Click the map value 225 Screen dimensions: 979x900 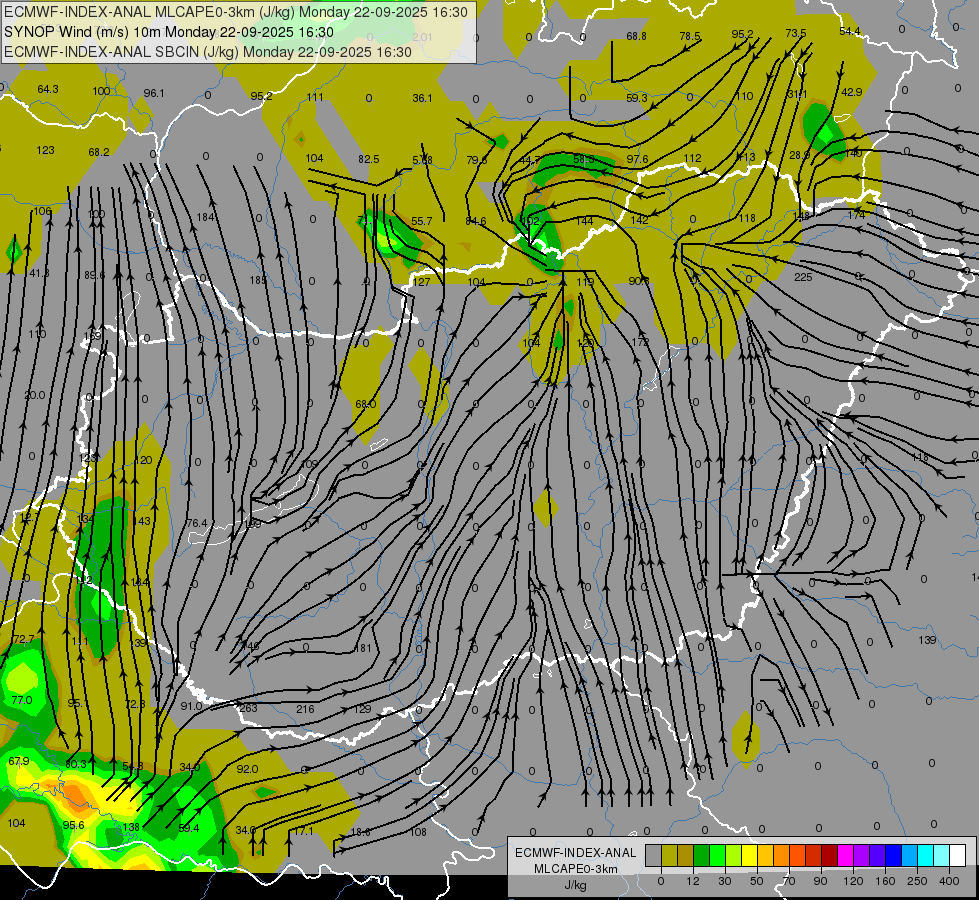pyautogui.click(x=803, y=277)
